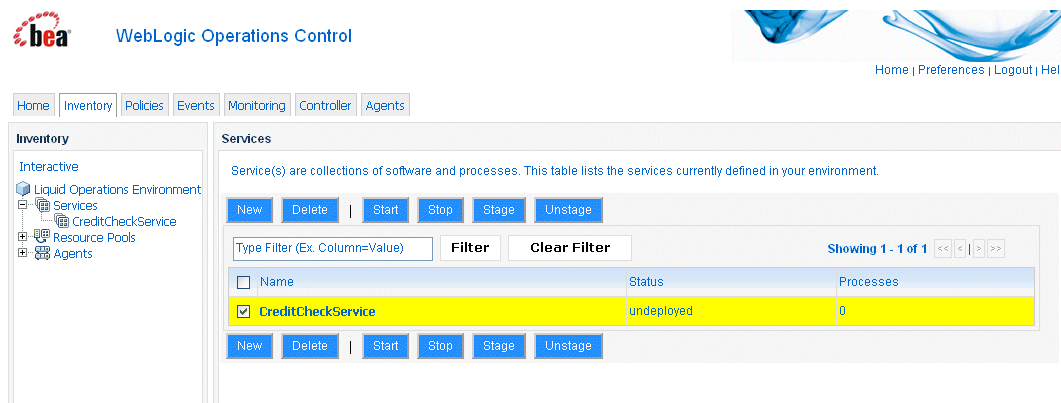Sort table by Name column header
This screenshot has width=1061, height=403.
277,281
